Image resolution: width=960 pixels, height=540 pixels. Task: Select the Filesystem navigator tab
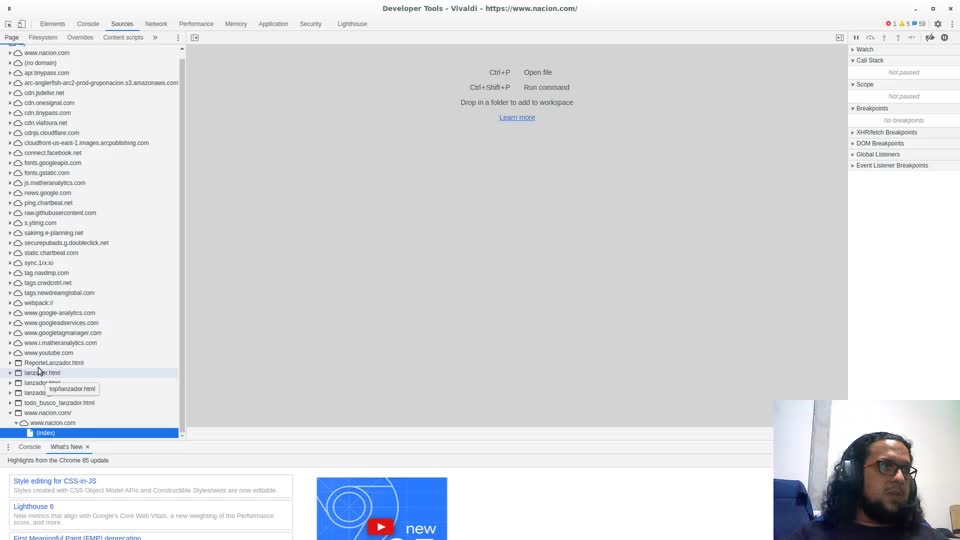click(x=43, y=37)
